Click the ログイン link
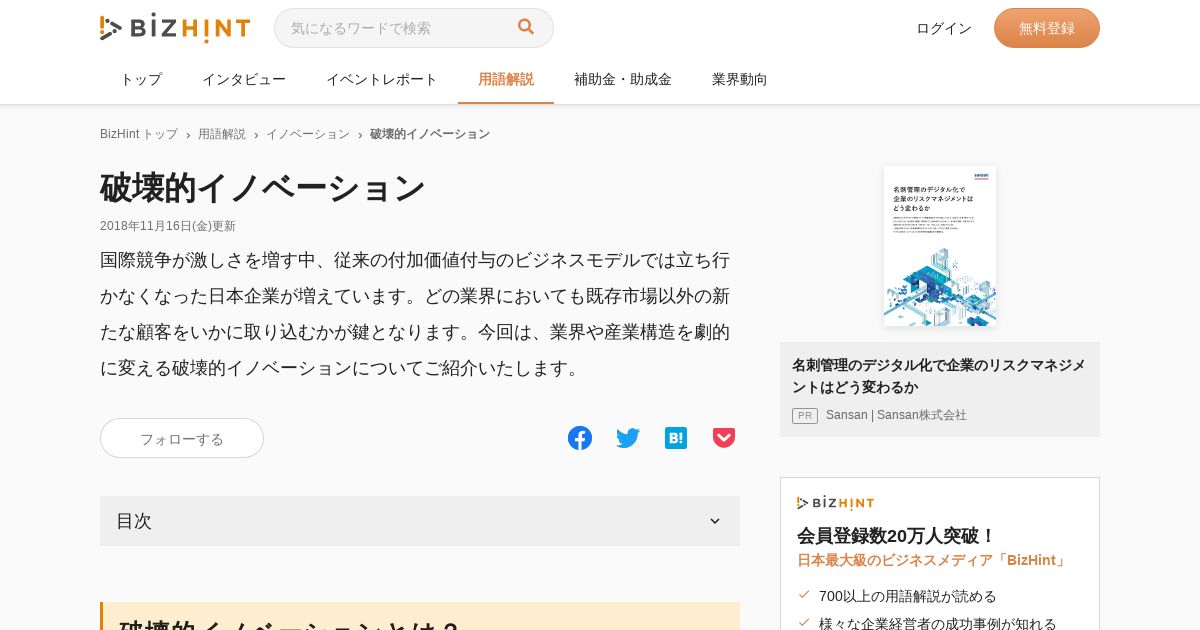 [x=944, y=28]
